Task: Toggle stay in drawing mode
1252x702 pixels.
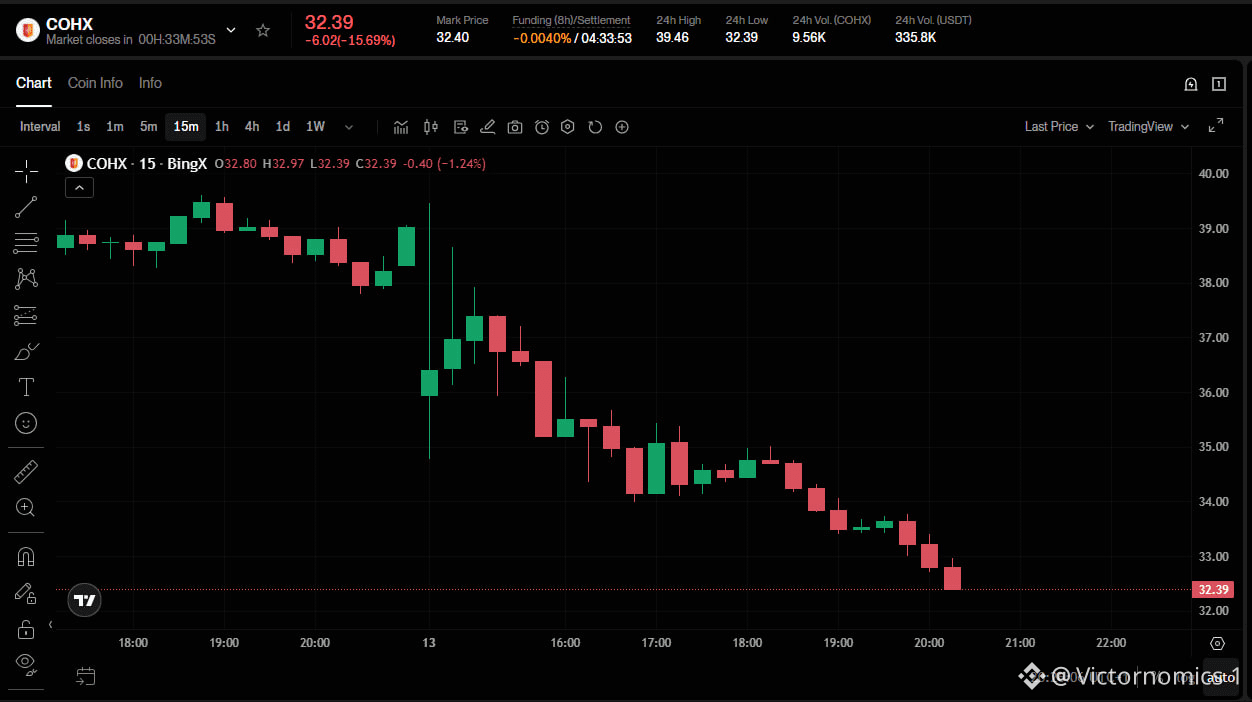Action: click(x=27, y=593)
